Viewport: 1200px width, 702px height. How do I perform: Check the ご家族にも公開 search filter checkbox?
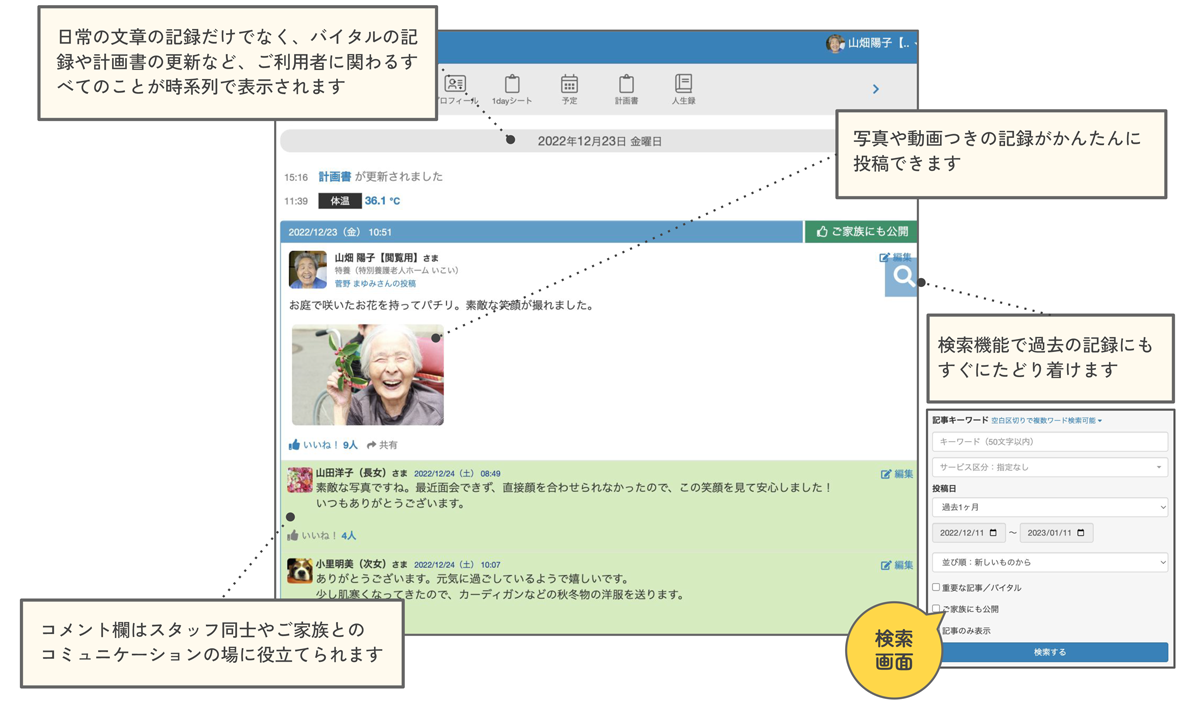click(x=936, y=608)
